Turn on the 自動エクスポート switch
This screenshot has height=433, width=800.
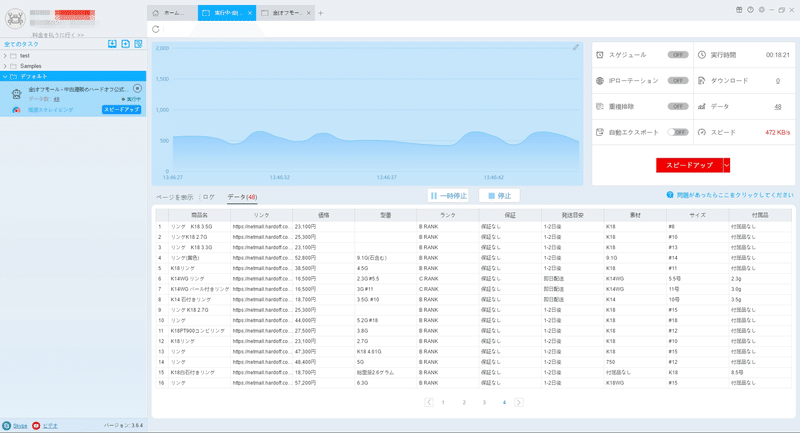click(678, 132)
